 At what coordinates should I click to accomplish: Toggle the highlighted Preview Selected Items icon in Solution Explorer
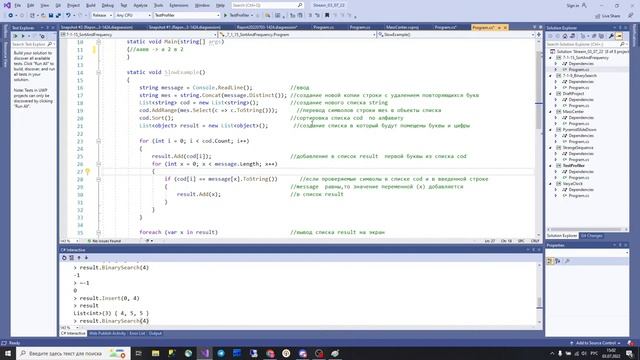click(x=619, y=36)
